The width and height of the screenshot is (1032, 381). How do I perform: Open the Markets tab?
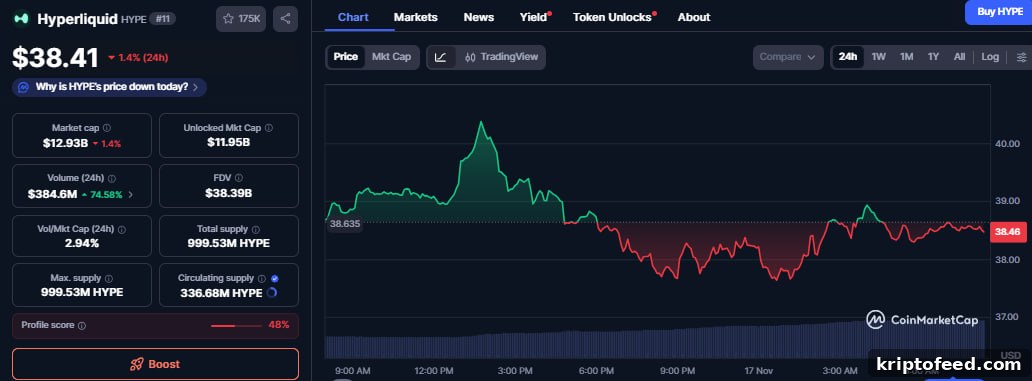[x=416, y=18]
